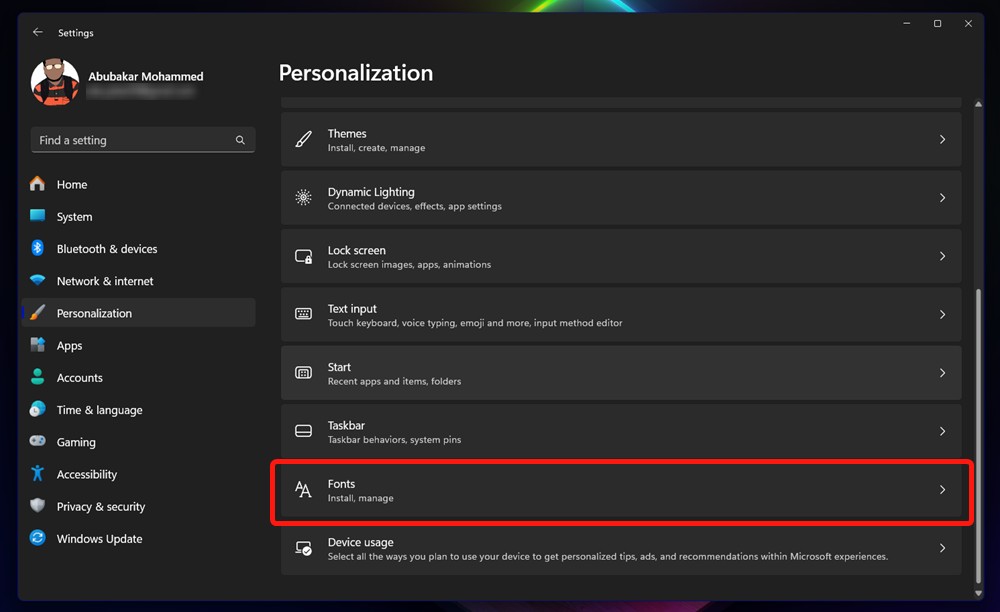Open Bluetooth & devices section
1000x612 pixels.
pyautogui.click(x=106, y=249)
